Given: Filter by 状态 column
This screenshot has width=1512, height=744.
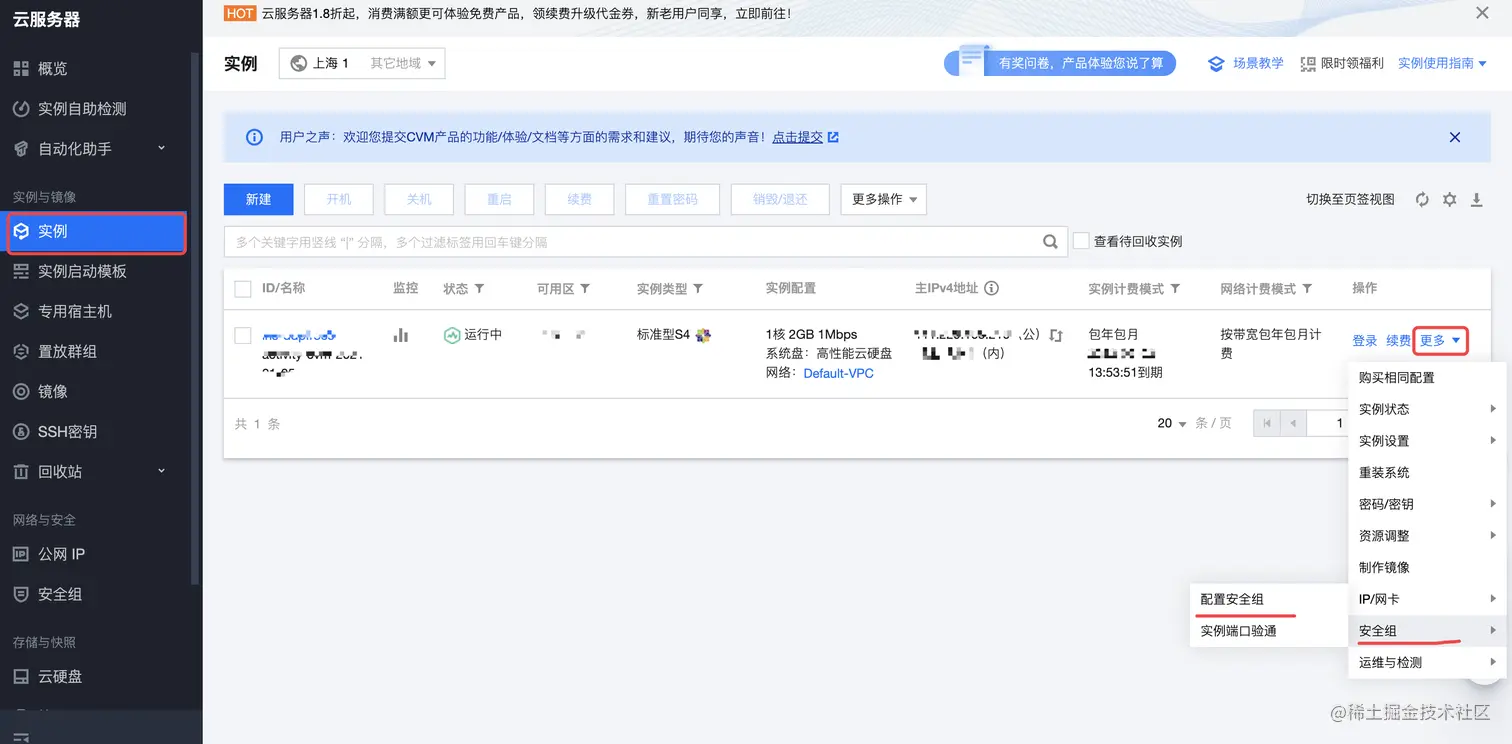Looking at the screenshot, I should pyautogui.click(x=479, y=289).
